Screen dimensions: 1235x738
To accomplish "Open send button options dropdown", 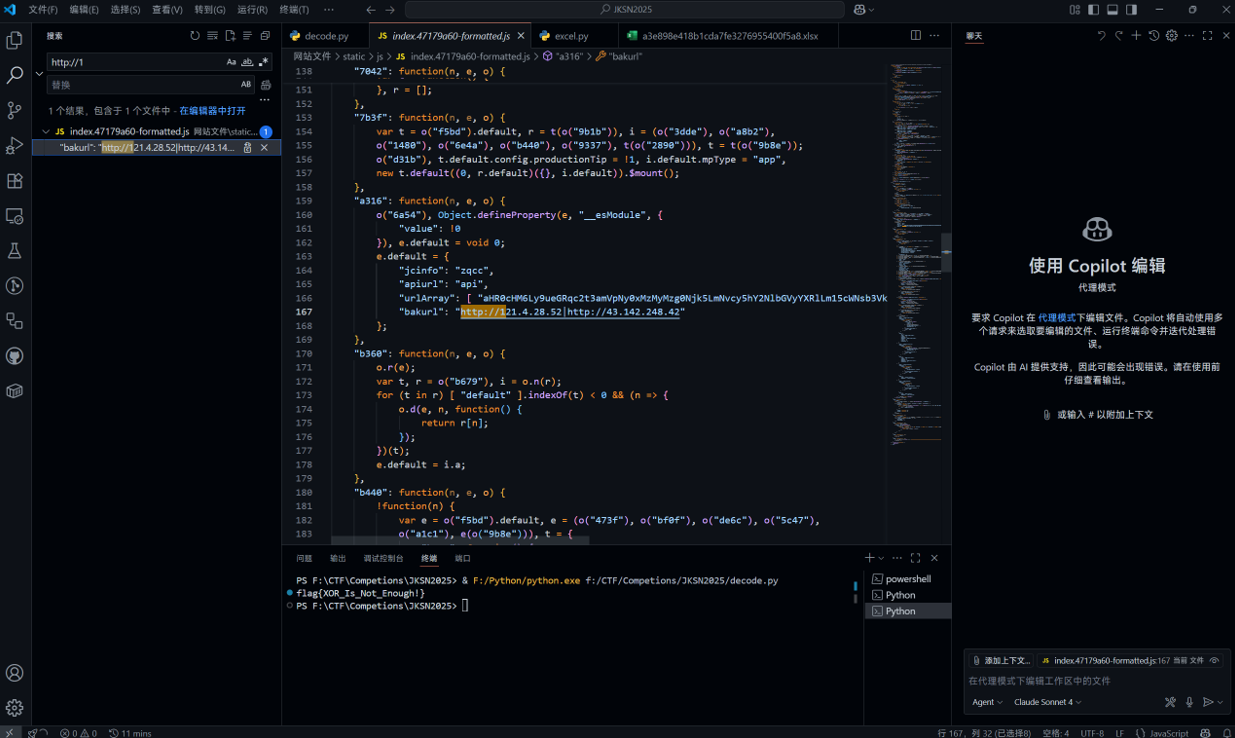I will tap(1220, 702).
